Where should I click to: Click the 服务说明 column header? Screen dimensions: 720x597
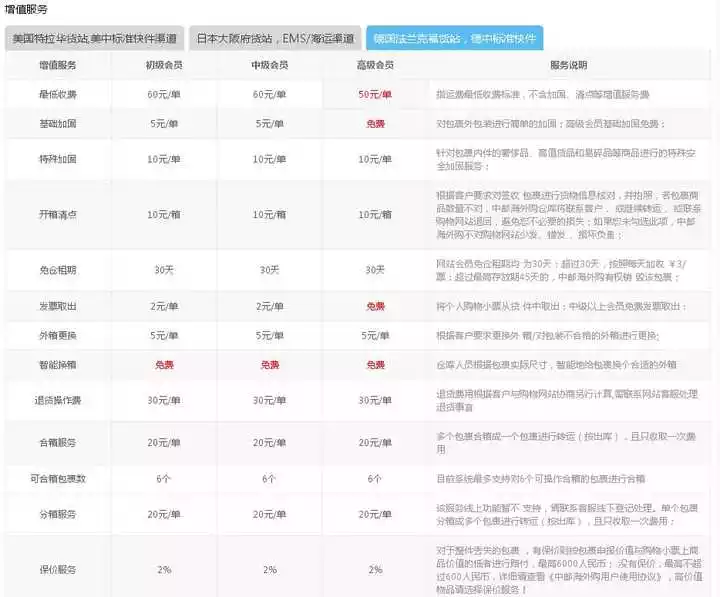pyautogui.click(x=568, y=65)
